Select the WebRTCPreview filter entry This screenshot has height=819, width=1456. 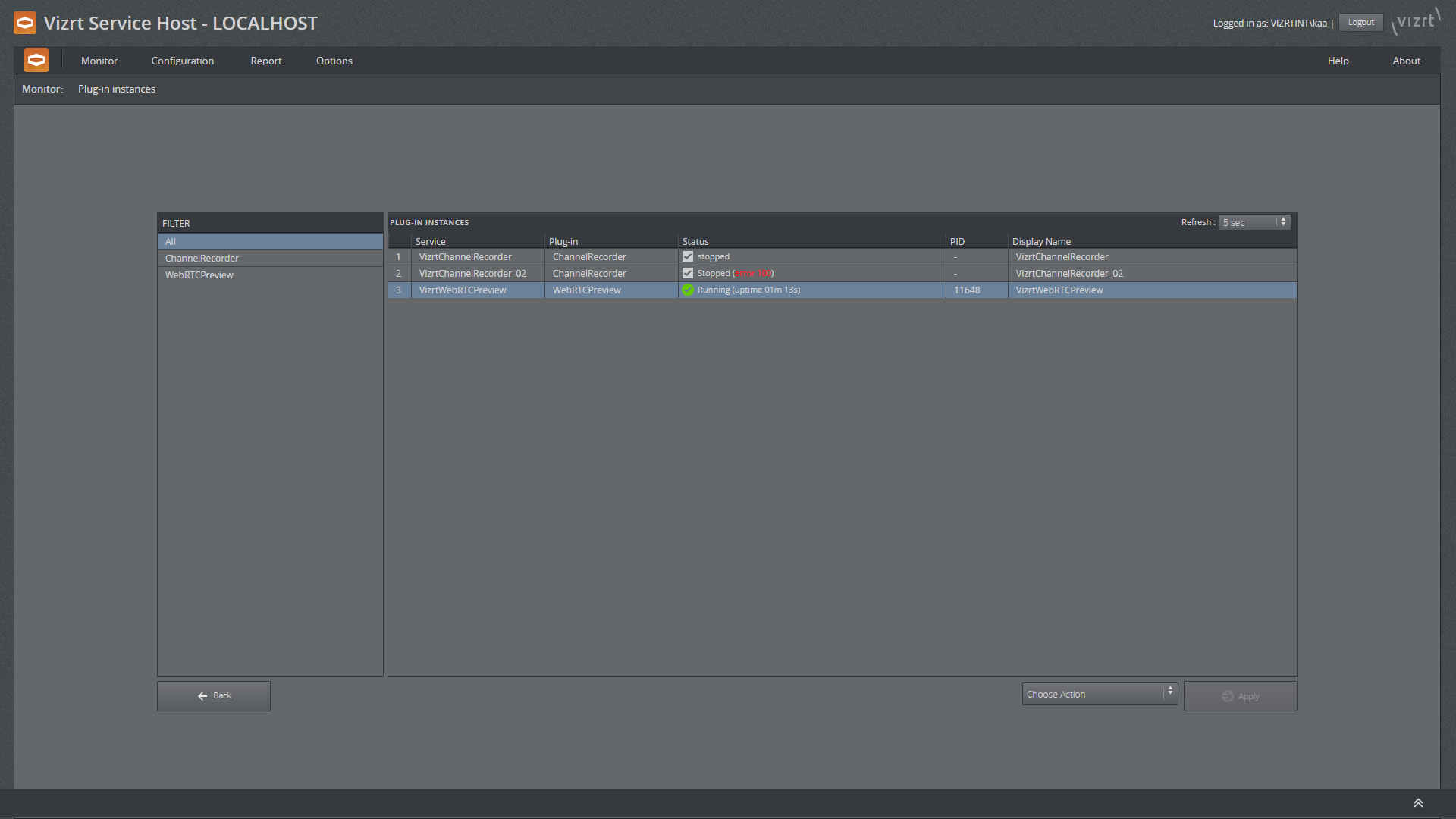pos(199,275)
